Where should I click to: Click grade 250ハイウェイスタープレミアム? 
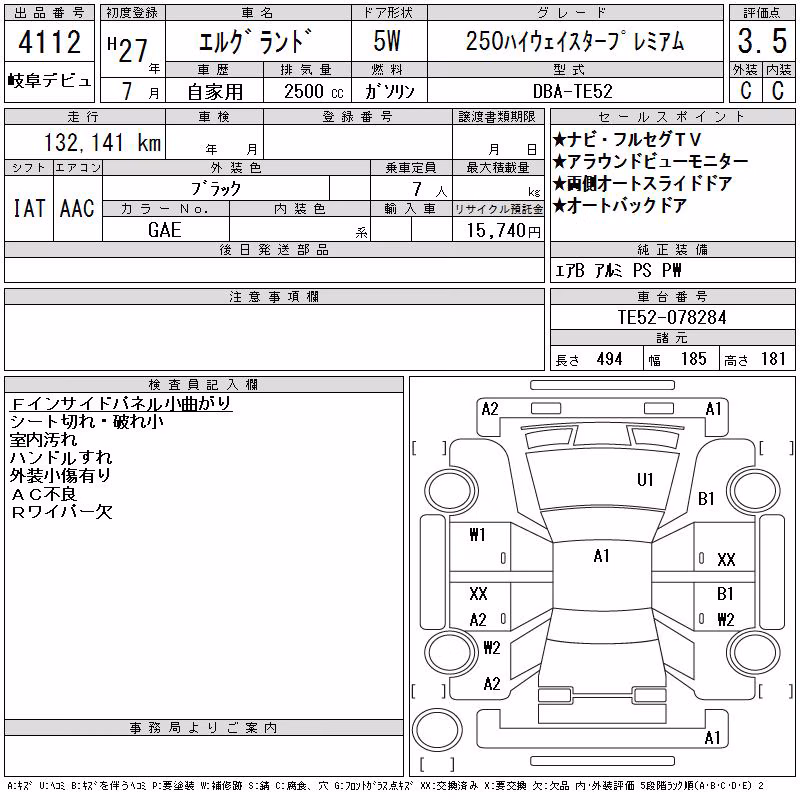(575, 41)
